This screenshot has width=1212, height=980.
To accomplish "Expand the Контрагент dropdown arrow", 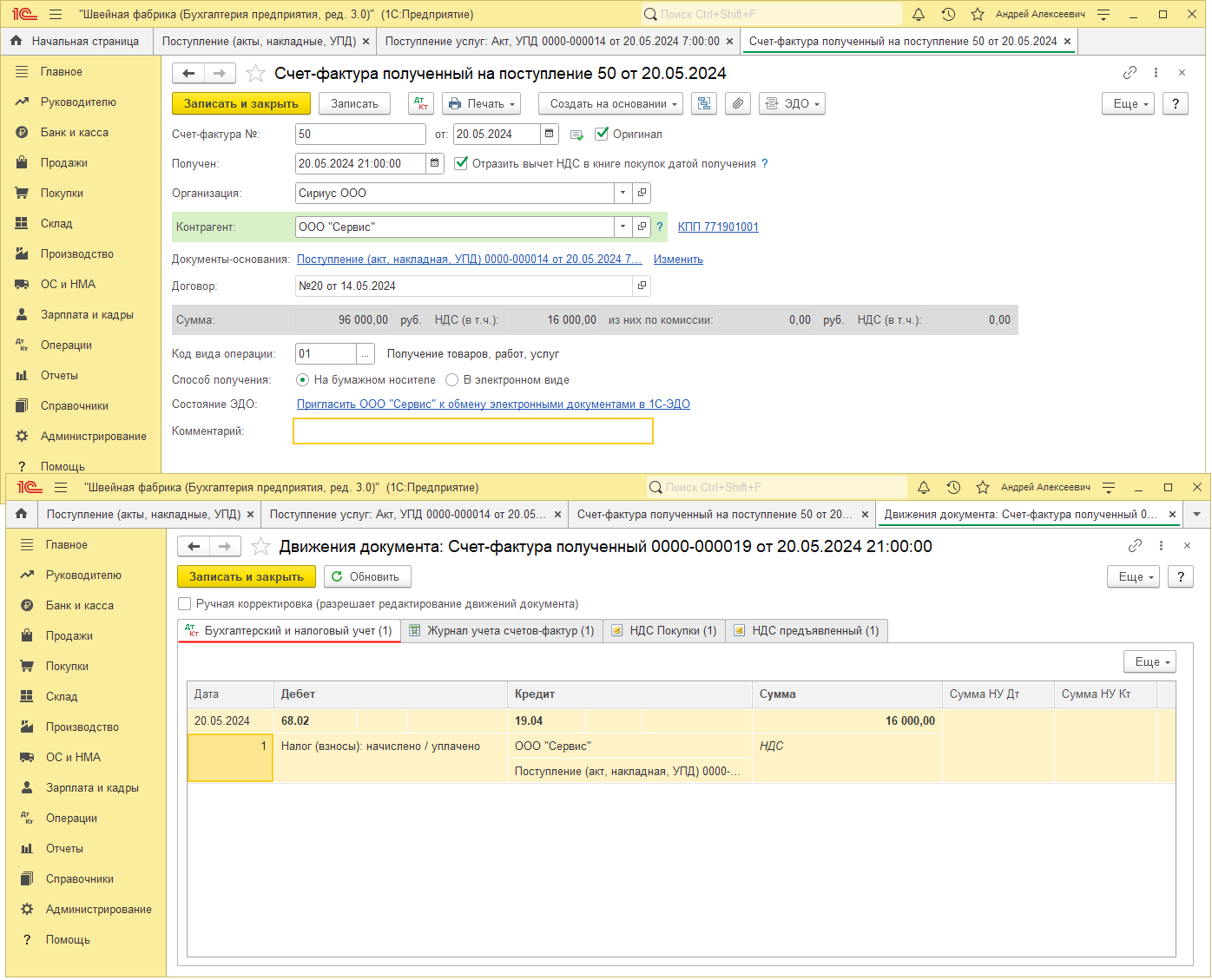I will [x=623, y=227].
